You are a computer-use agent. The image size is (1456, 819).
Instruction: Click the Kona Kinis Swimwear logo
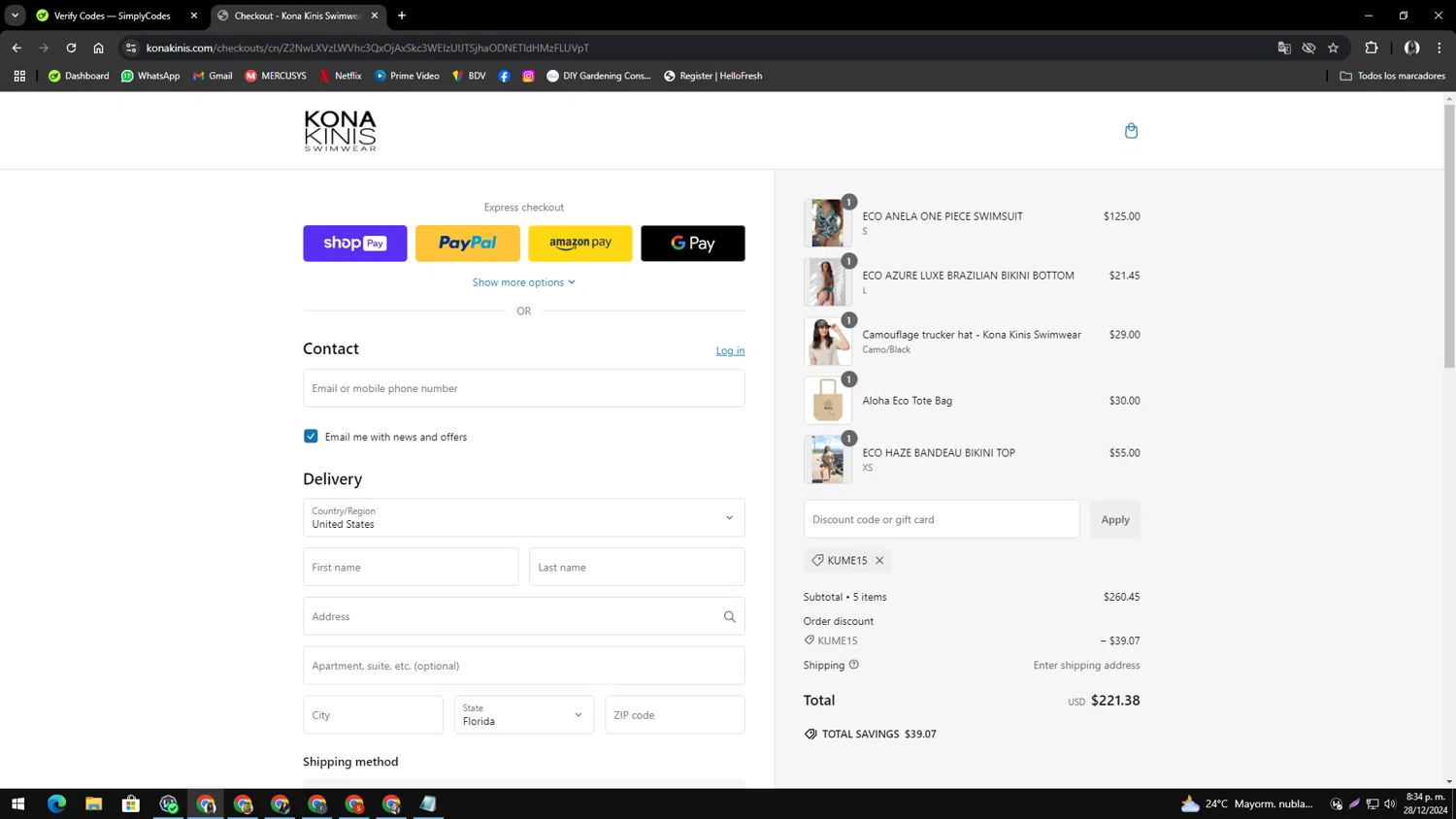click(340, 131)
